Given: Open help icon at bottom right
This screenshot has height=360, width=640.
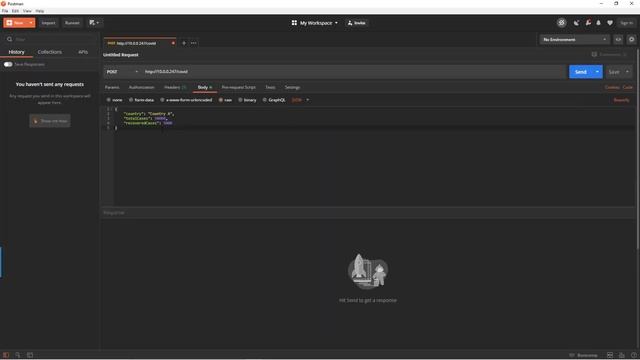Looking at the screenshot, I should (x=633, y=355).
